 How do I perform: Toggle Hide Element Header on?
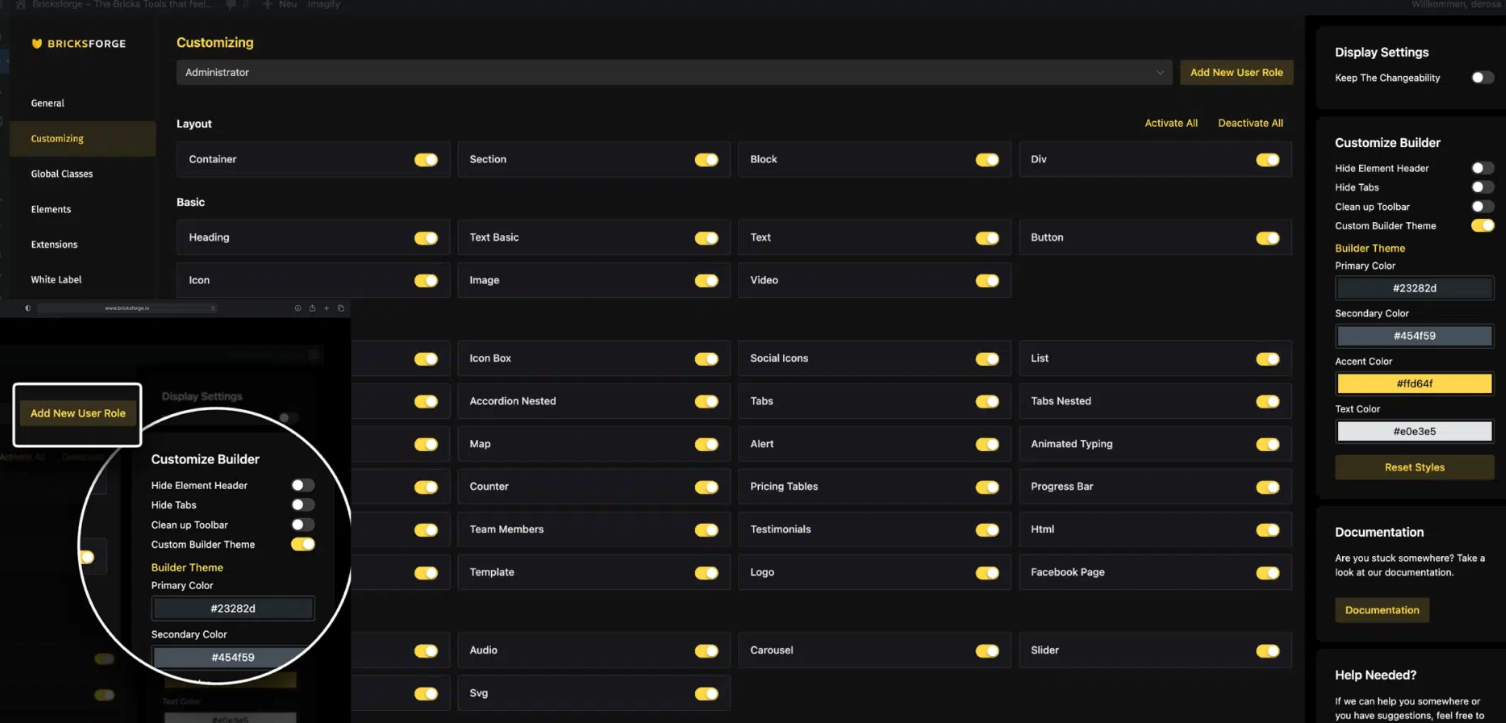[x=1483, y=168]
